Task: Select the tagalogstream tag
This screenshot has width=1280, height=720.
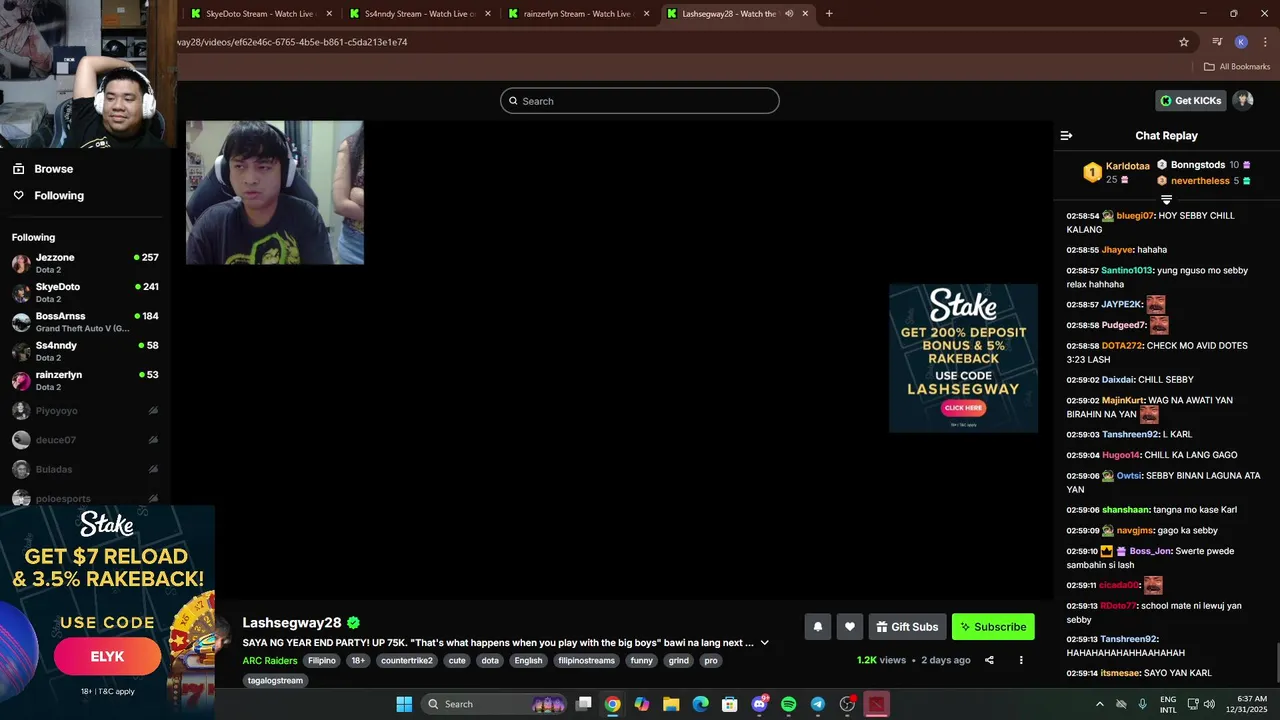Action: [x=275, y=680]
